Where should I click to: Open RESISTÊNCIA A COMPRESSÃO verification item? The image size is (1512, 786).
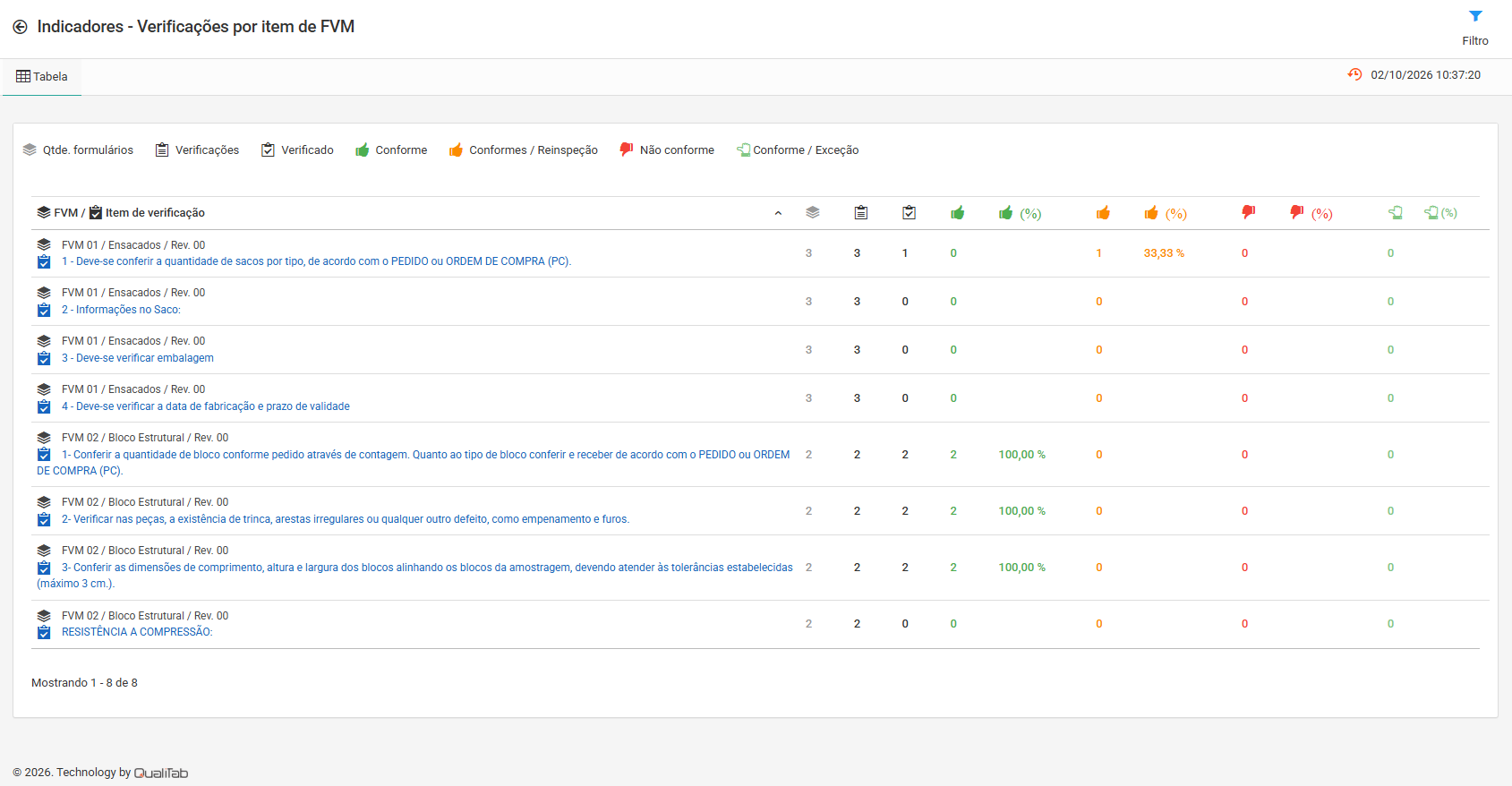[137, 632]
